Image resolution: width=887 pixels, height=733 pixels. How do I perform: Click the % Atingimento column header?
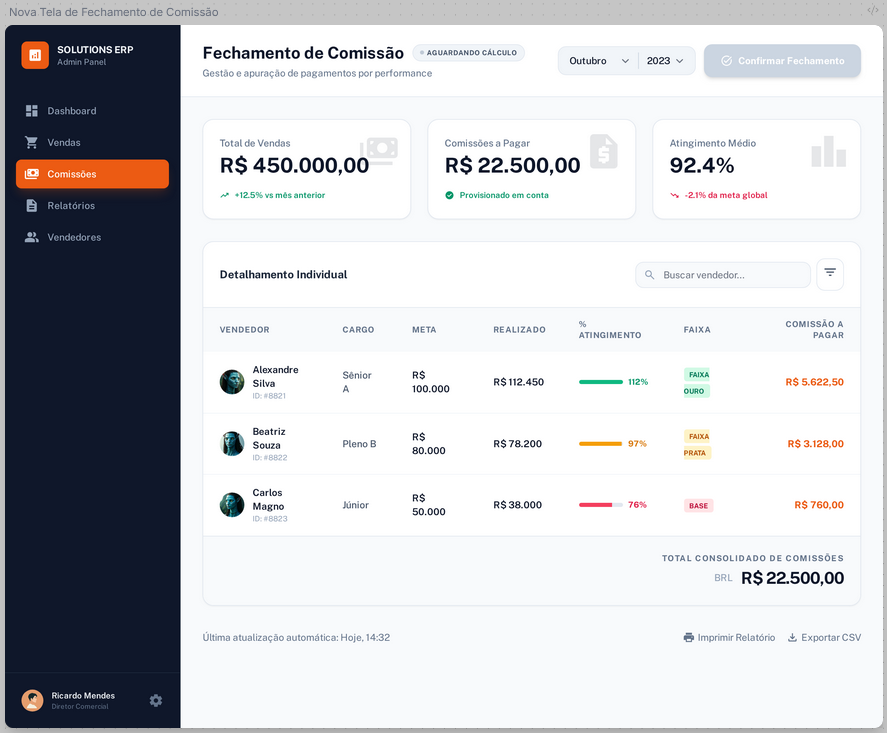tap(610, 330)
